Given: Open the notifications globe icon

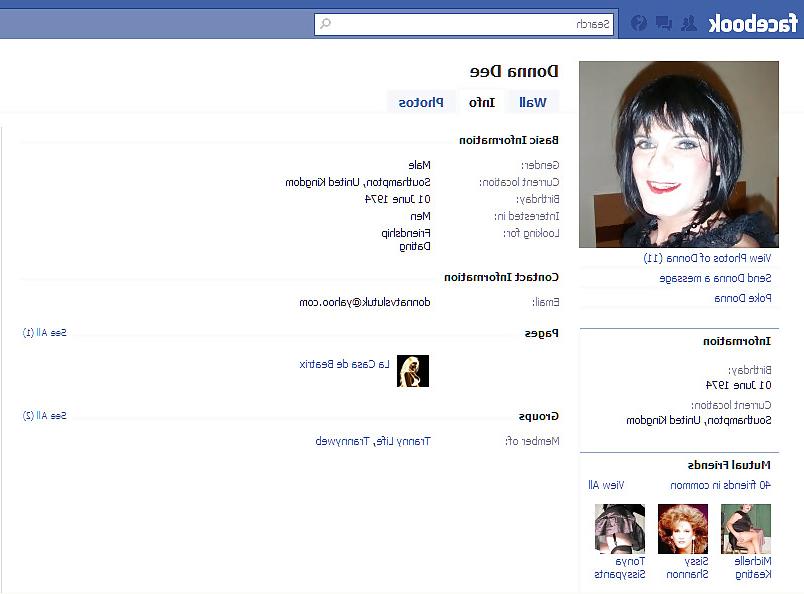Looking at the screenshot, I should point(639,23).
